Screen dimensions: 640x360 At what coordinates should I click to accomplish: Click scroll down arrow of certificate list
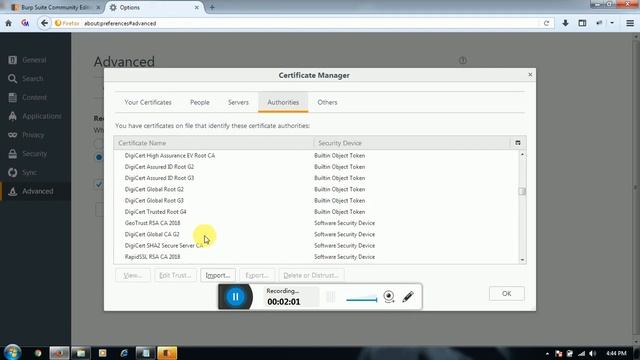522,260
